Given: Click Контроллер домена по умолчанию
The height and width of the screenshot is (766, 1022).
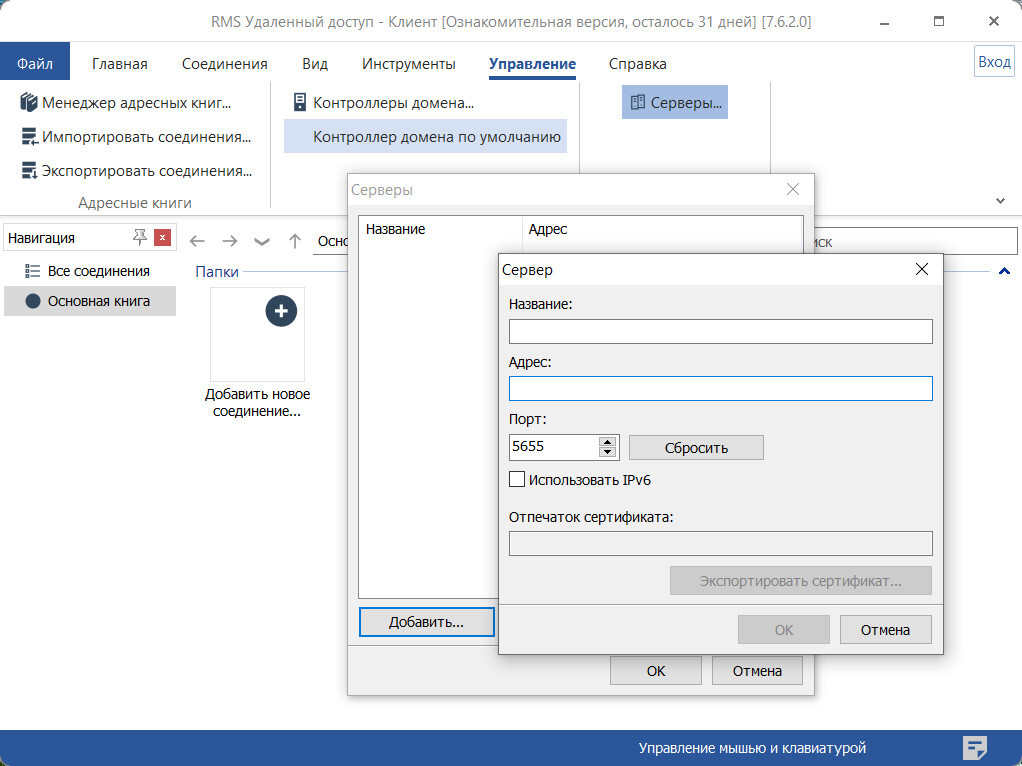Looking at the screenshot, I should (x=426, y=136).
